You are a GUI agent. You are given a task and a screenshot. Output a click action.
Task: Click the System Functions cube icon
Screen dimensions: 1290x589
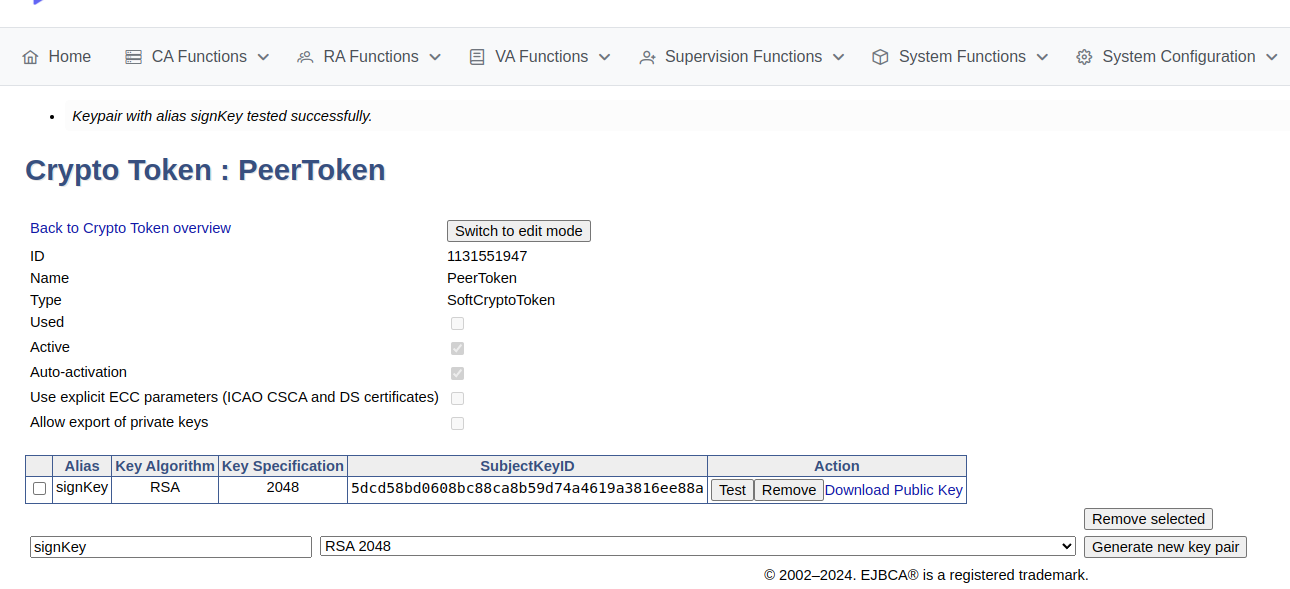(x=880, y=57)
